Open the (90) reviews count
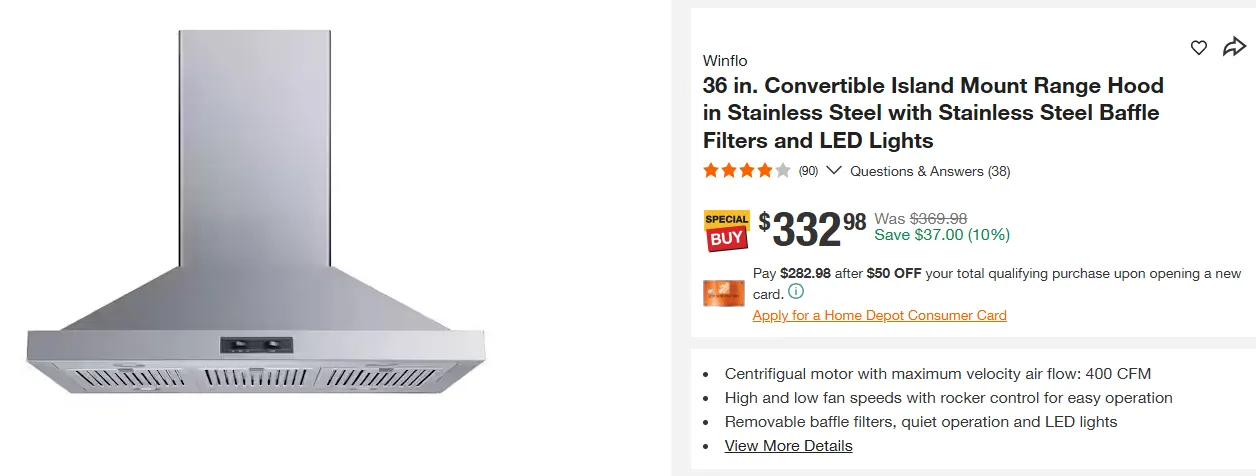1256x476 pixels. [x=808, y=171]
